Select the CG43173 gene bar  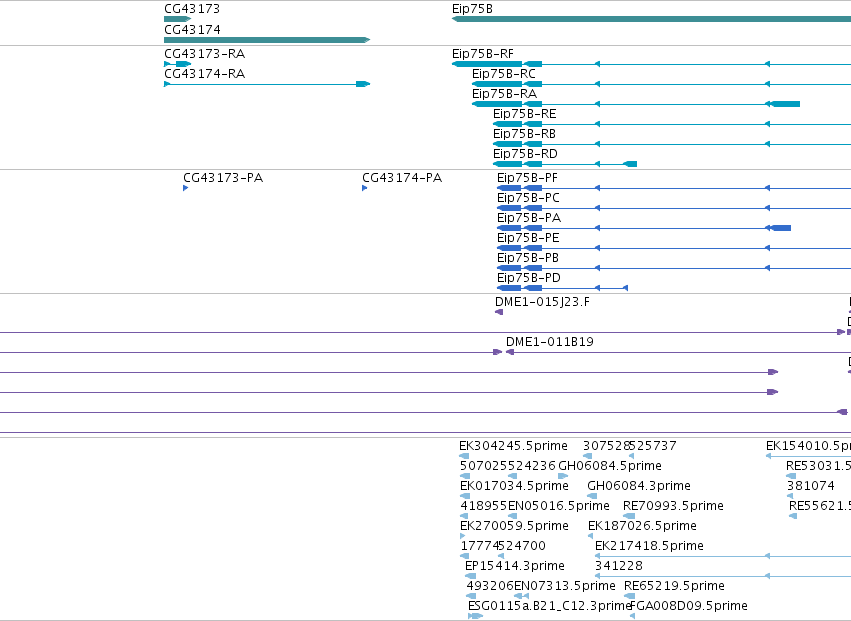pyautogui.click(x=177, y=19)
